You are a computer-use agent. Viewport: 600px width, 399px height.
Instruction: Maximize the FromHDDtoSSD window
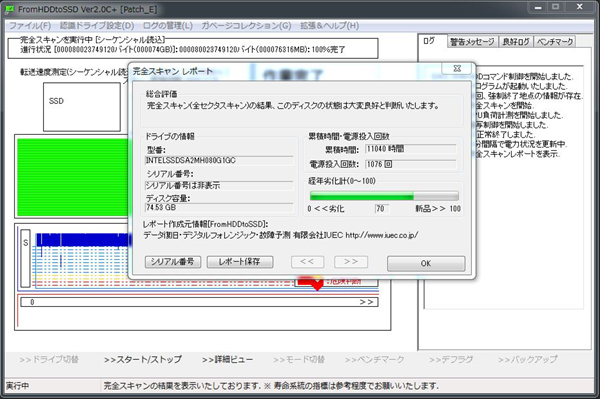coord(555,7)
